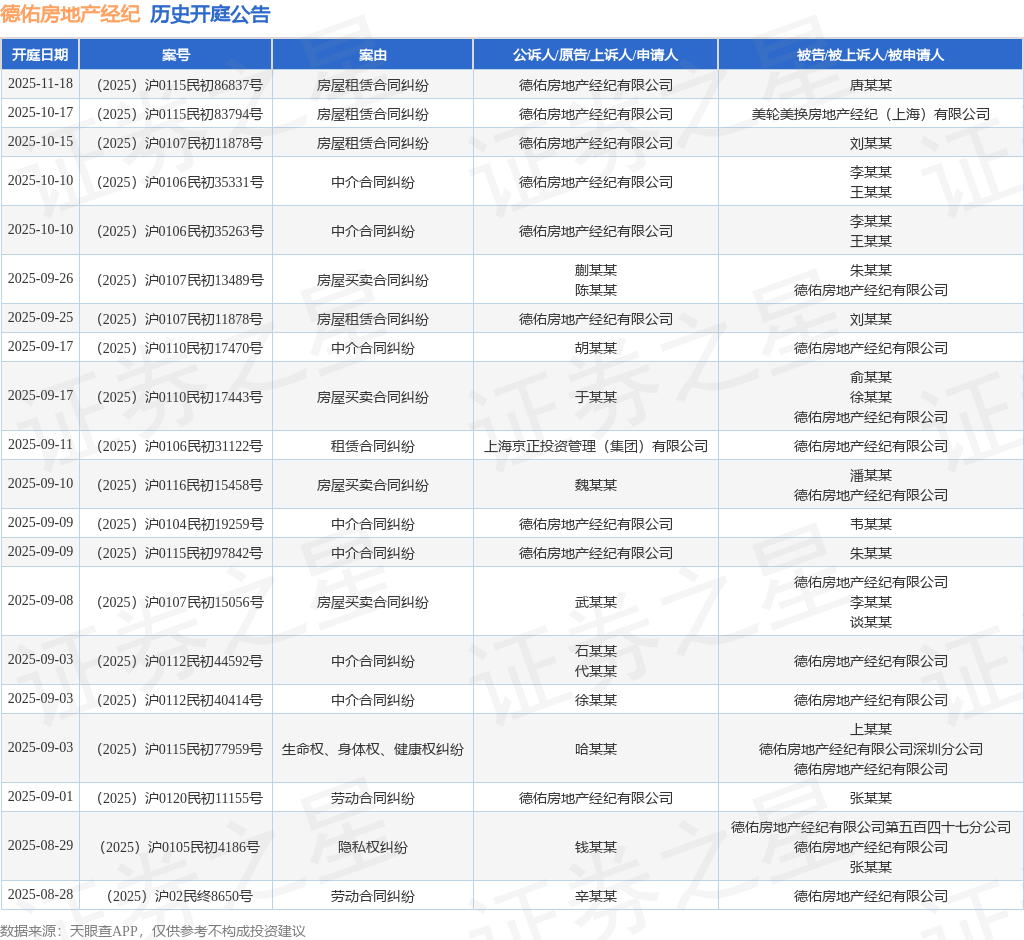Select case number 沪0120民初11155号
This screenshot has width=1024, height=940.
click(x=180, y=798)
